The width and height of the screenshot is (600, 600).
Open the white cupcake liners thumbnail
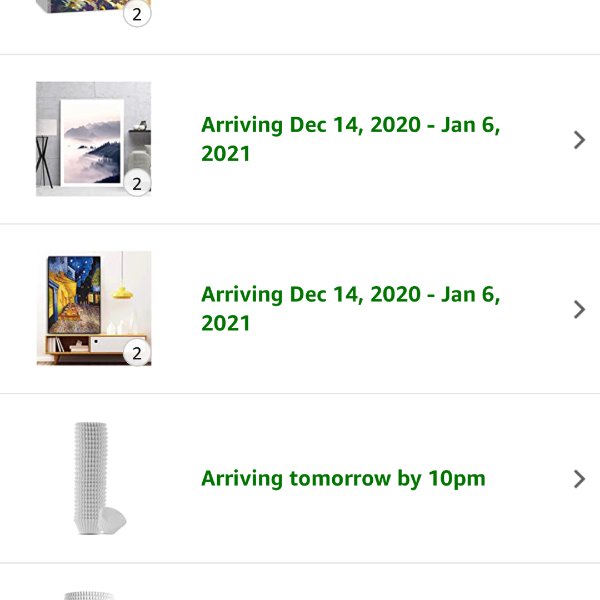click(100, 478)
